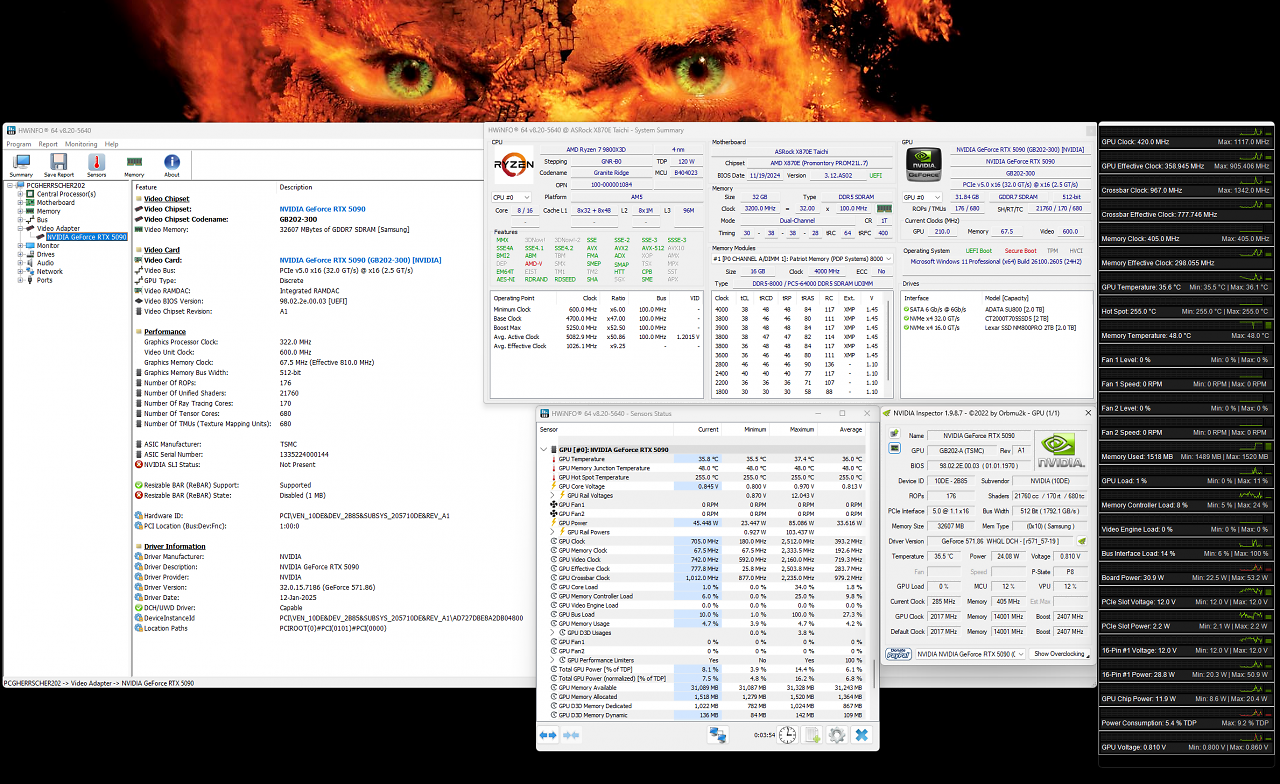Click the Driver Version field in NVIDIA Inspector

[x=1000, y=541]
